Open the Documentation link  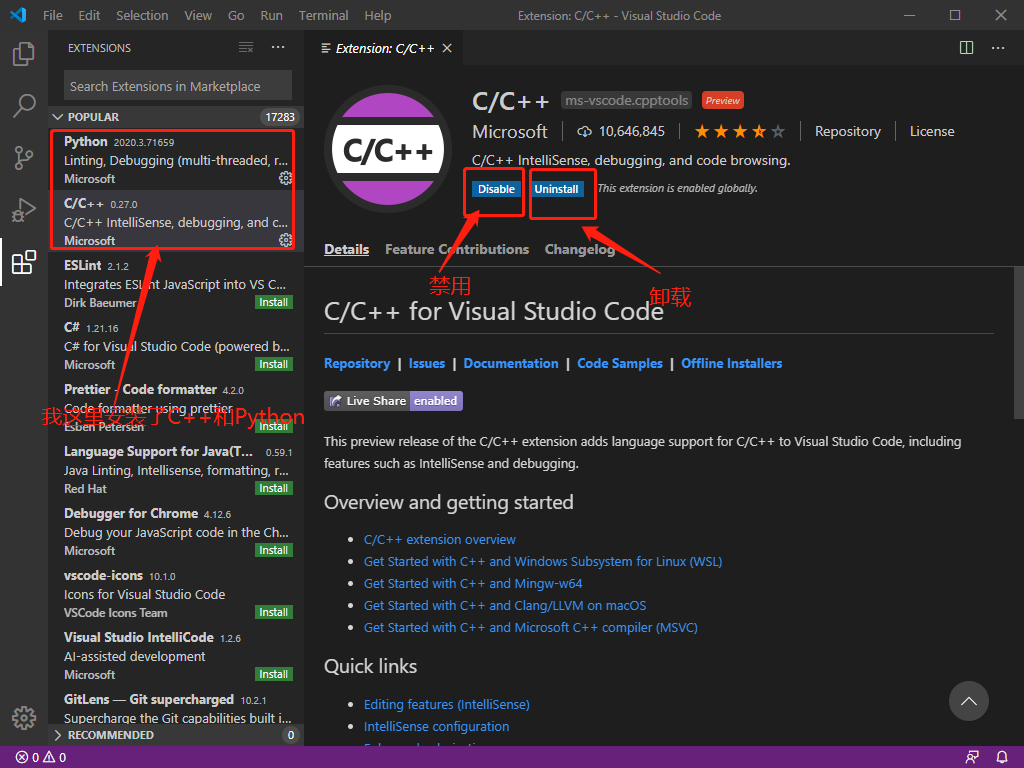pyautogui.click(x=511, y=364)
